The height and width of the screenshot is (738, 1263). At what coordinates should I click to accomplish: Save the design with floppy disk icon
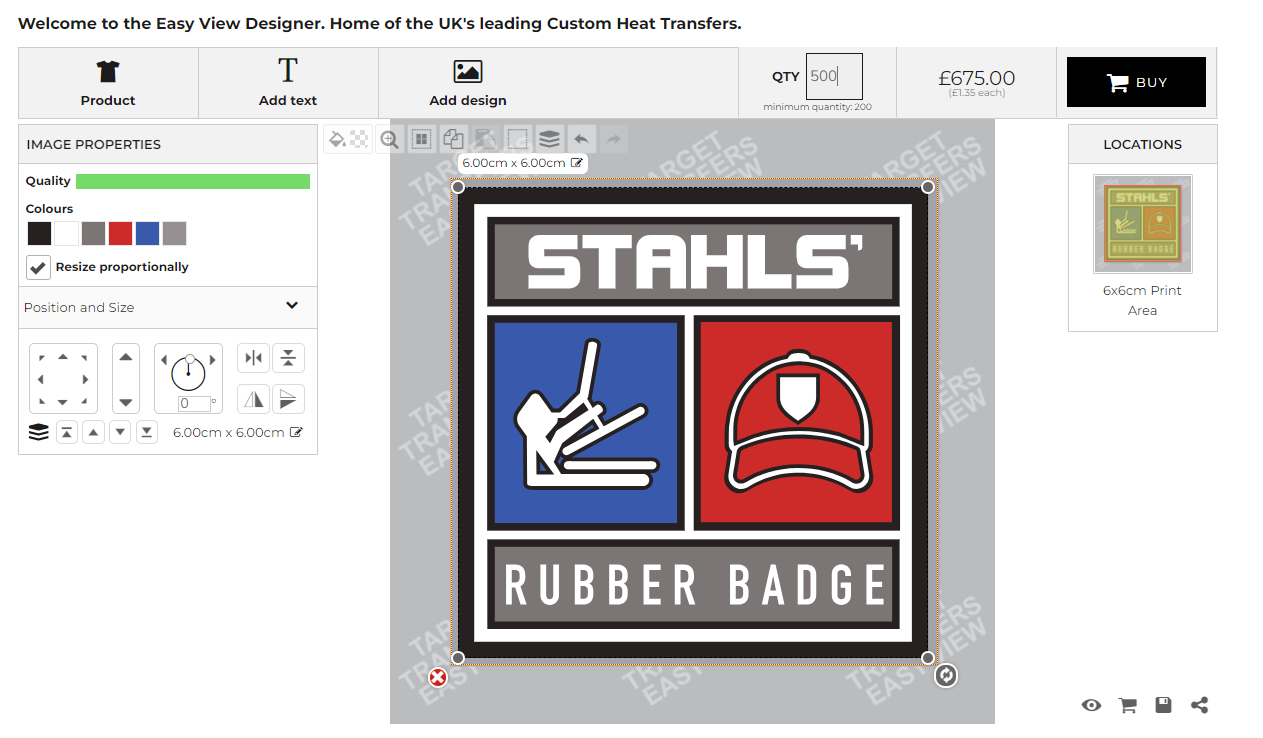(x=1163, y=705)
